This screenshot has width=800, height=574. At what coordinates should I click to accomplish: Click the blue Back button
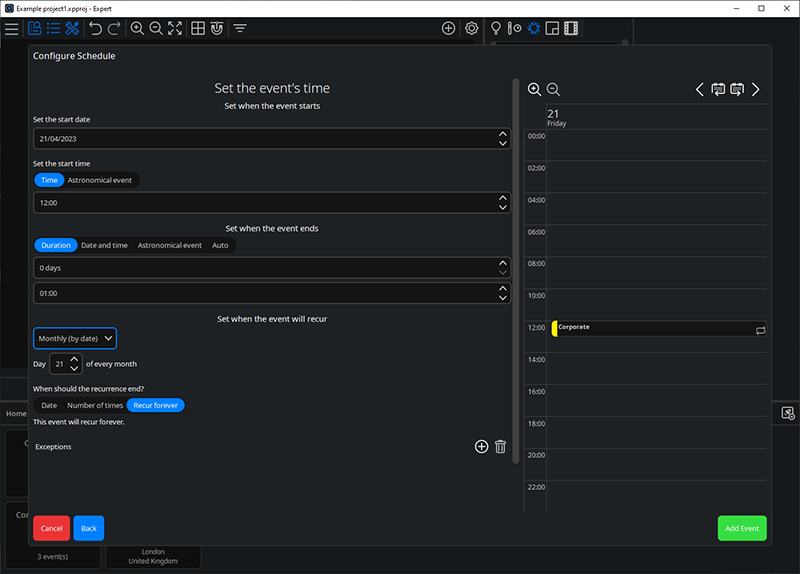click(88, 528)
